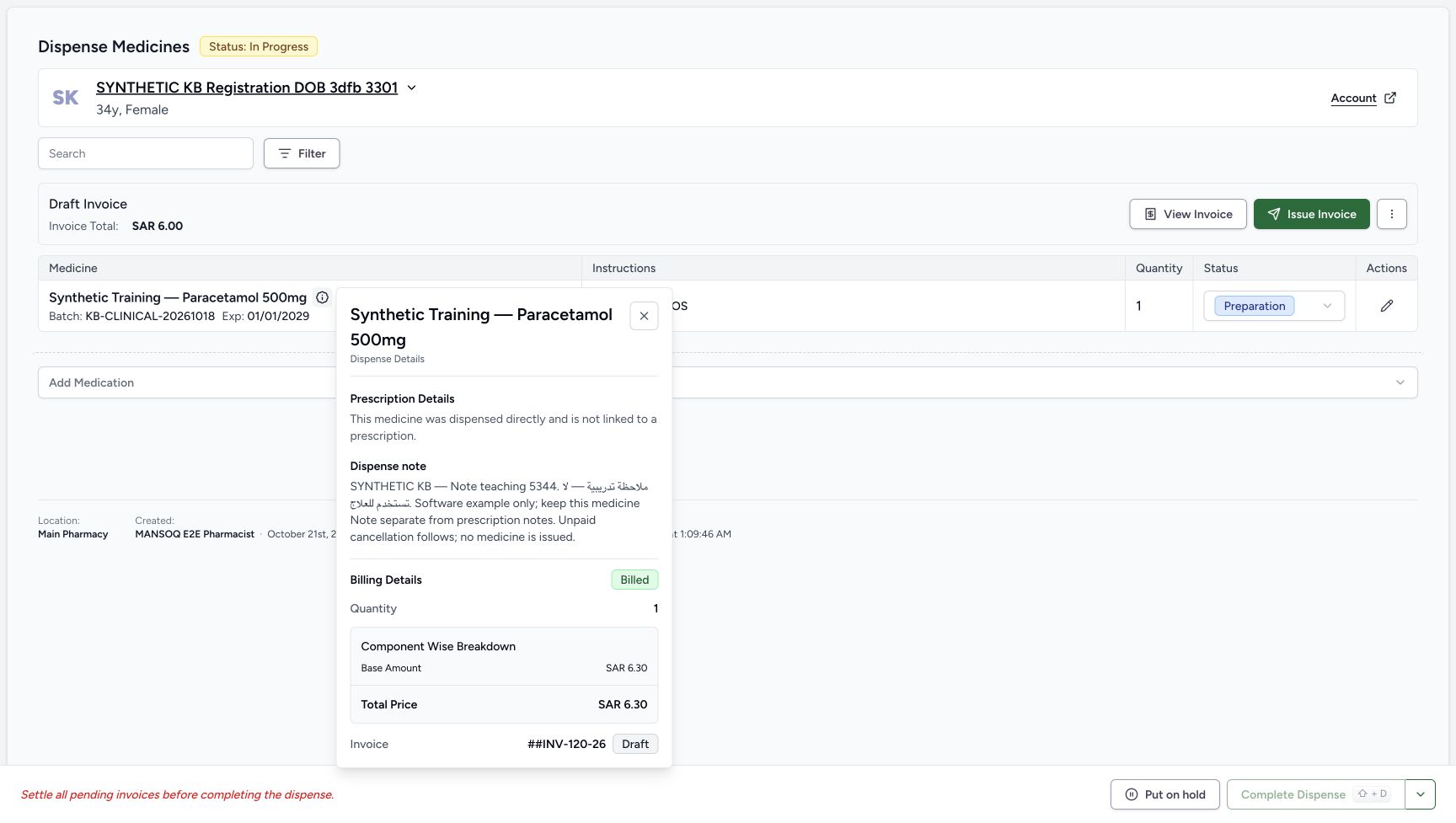This screenshot has width=1456, height=823.
Task: Edit the Paracetamol row with pencil icon
Action: coord(1387,306)
